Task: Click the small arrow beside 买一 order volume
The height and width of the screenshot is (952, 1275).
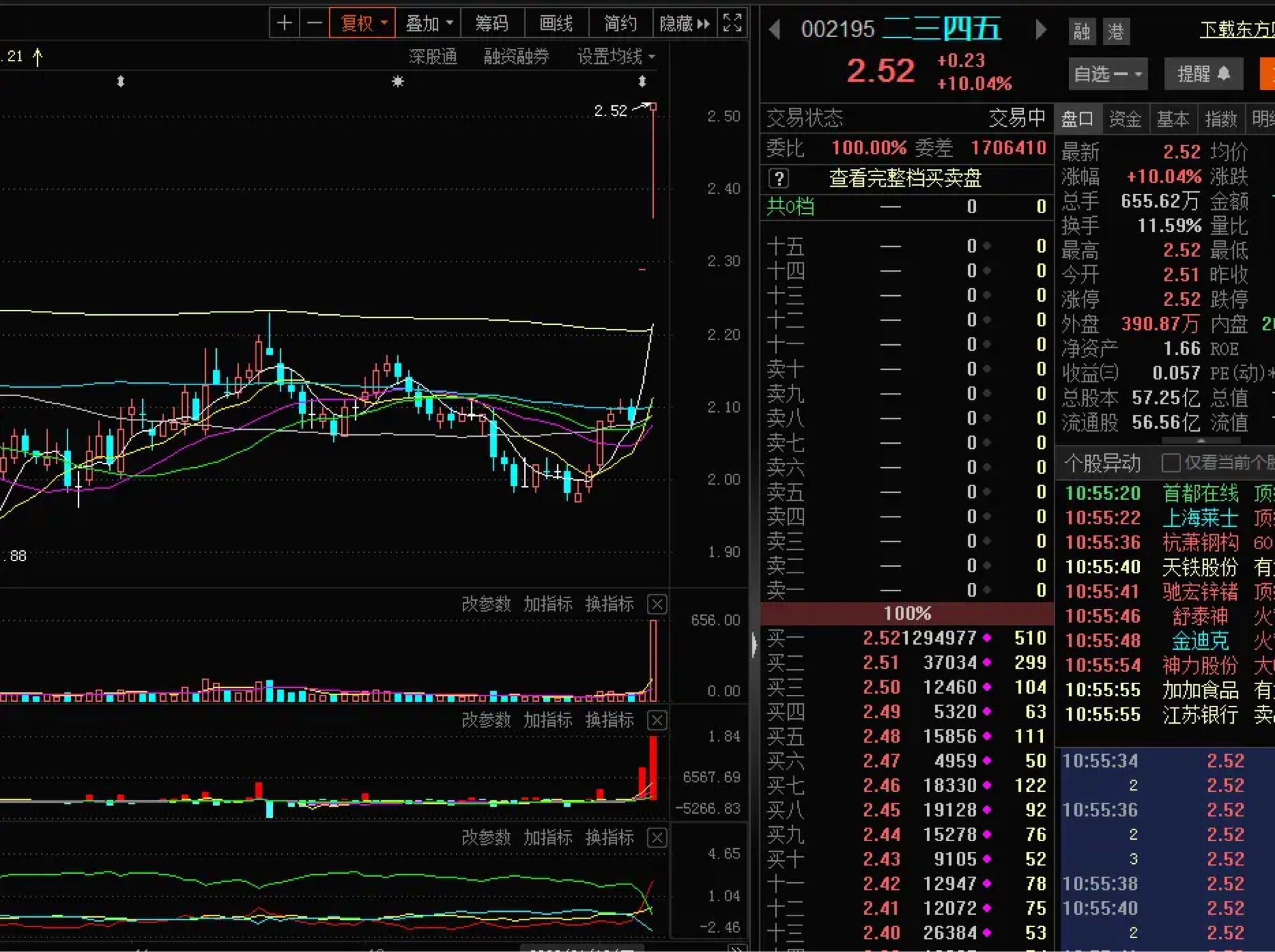Action: 987,638
